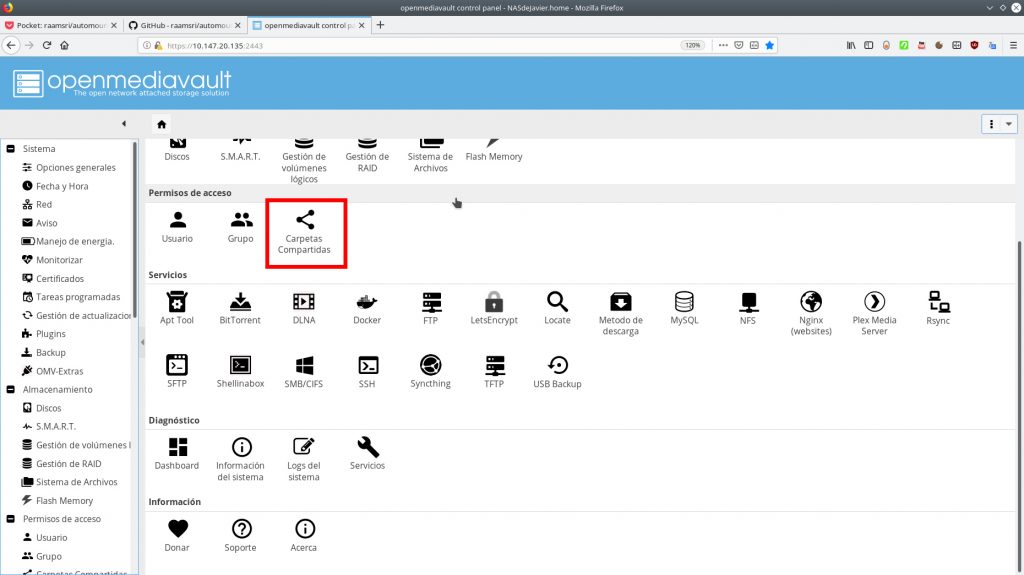Open Logs del sistema icon
Screen dimensions: 1024x575
tap(304, 459)
